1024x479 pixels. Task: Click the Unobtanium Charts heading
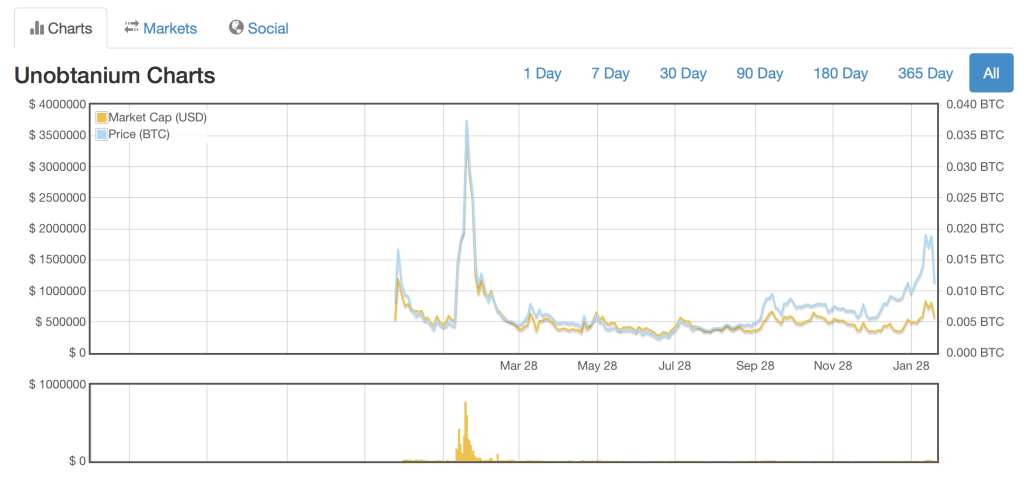tap(115, 76)
